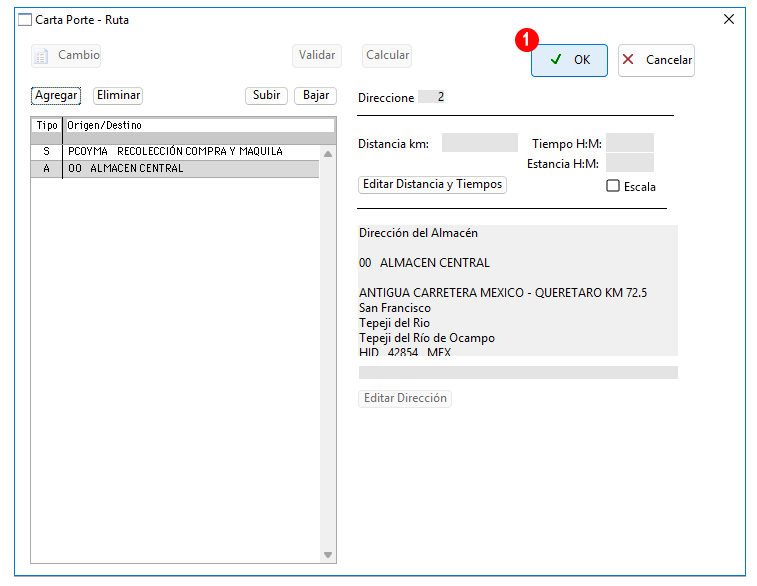Click the 'ANTIGUA CARRETERA MEXICO - QUERETARO KM 72.5' text
Image resolution: width=757 pixels, height=586 pixels.
click(503, 293)
